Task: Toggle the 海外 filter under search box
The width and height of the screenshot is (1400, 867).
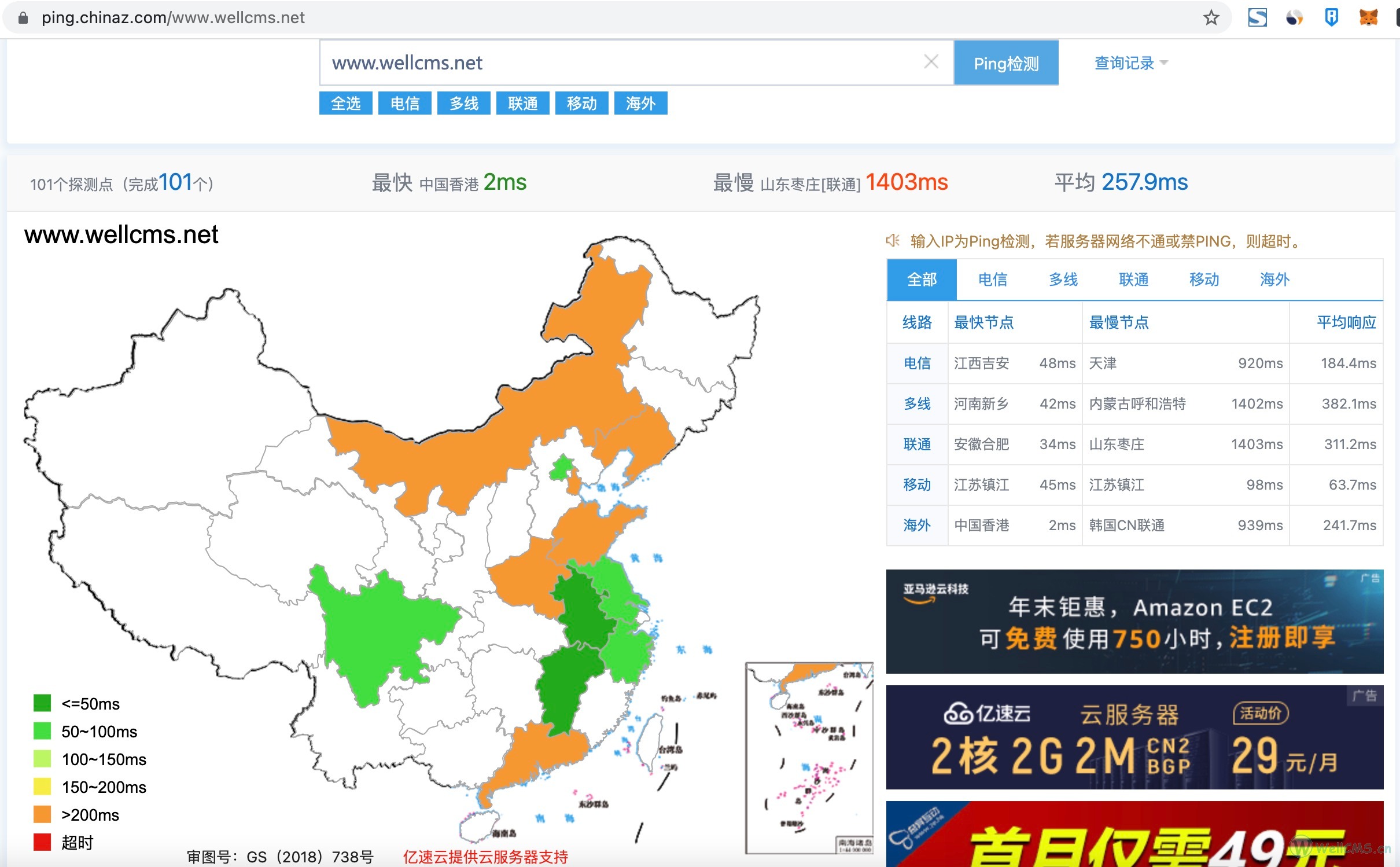Action: pos(640,103)
